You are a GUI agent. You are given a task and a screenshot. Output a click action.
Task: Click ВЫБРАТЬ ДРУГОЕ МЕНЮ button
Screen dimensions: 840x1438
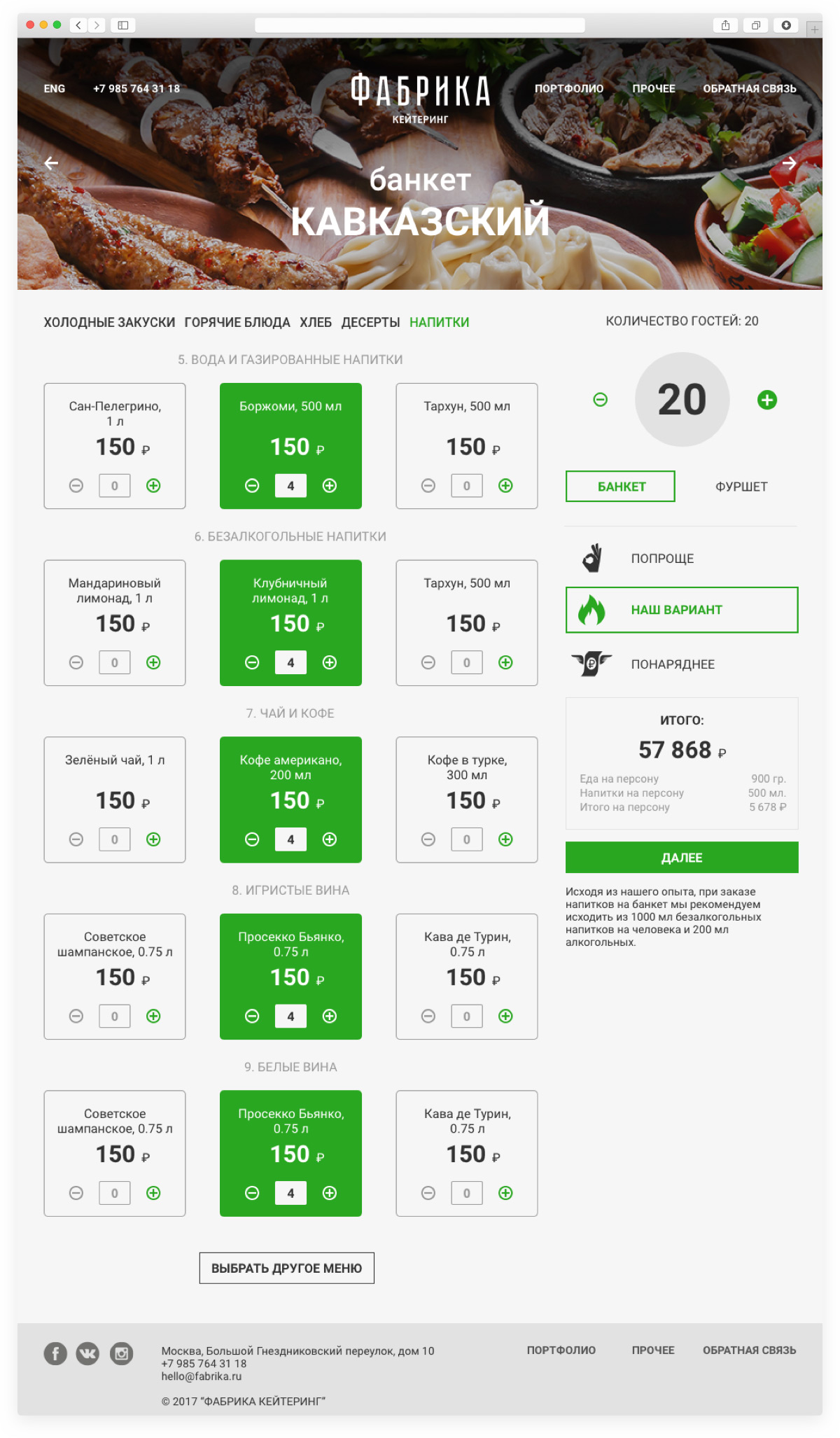pyautogui.click(x=287, y=1268)
